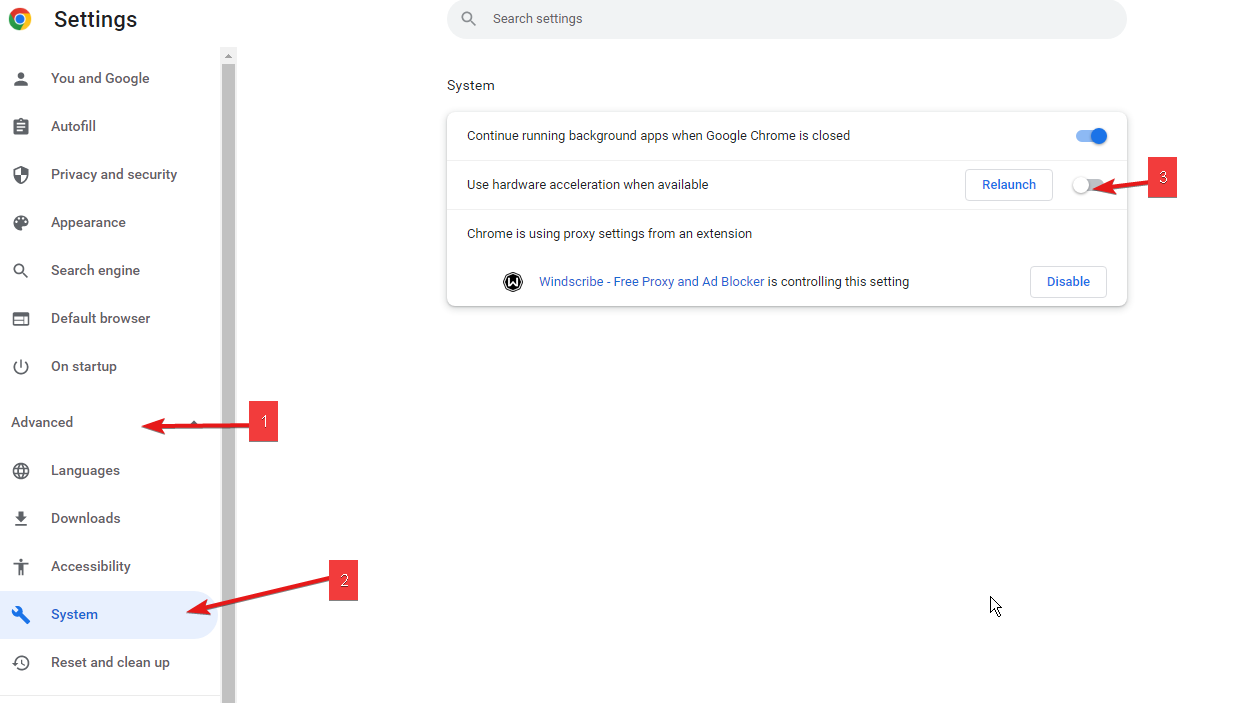Click the Windscribe extension logo
The image size is (1244, 703).
coord(513,282)
